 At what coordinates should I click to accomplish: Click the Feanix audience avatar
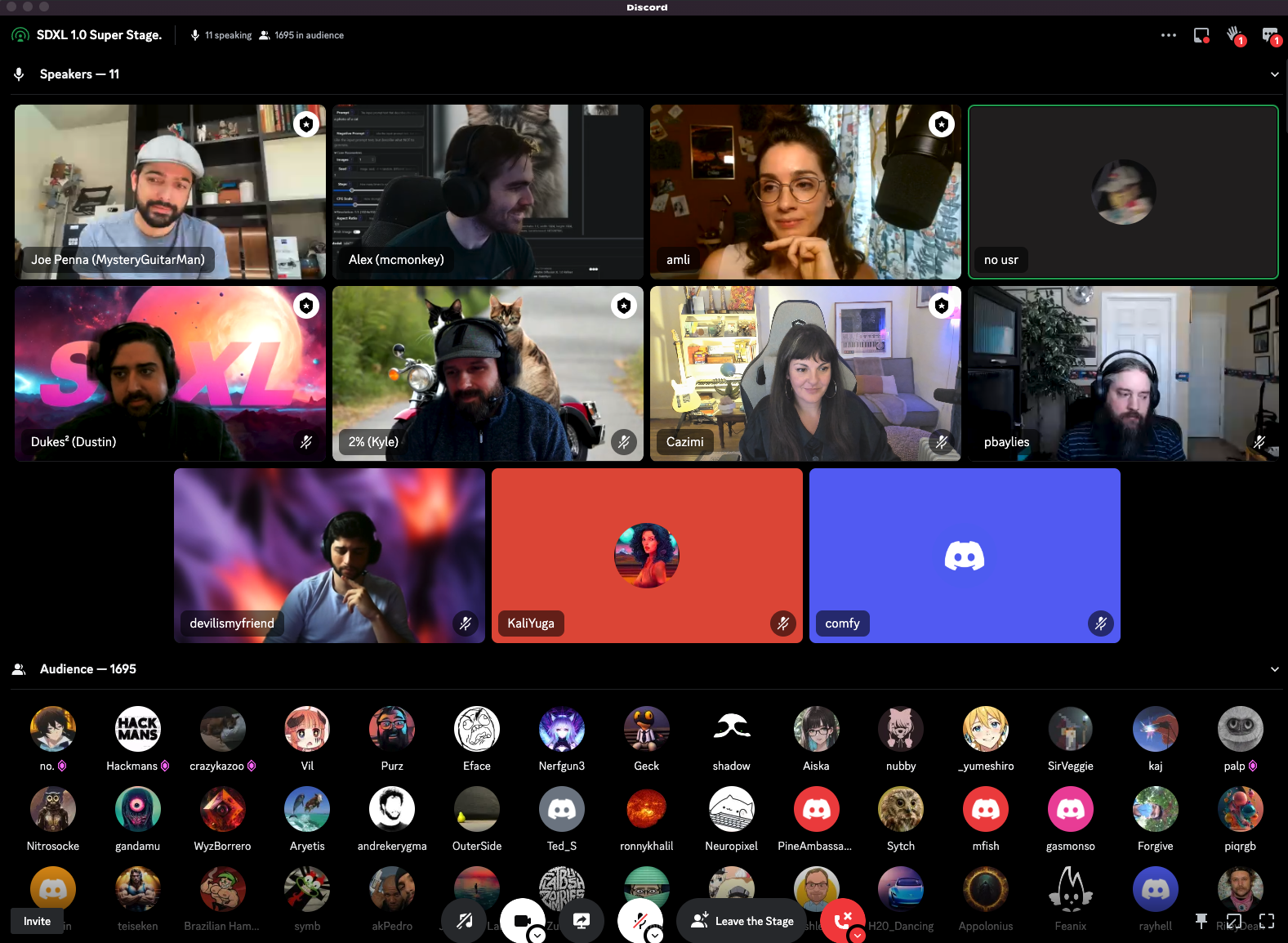pyautogui.click(x=1071, y=889)
